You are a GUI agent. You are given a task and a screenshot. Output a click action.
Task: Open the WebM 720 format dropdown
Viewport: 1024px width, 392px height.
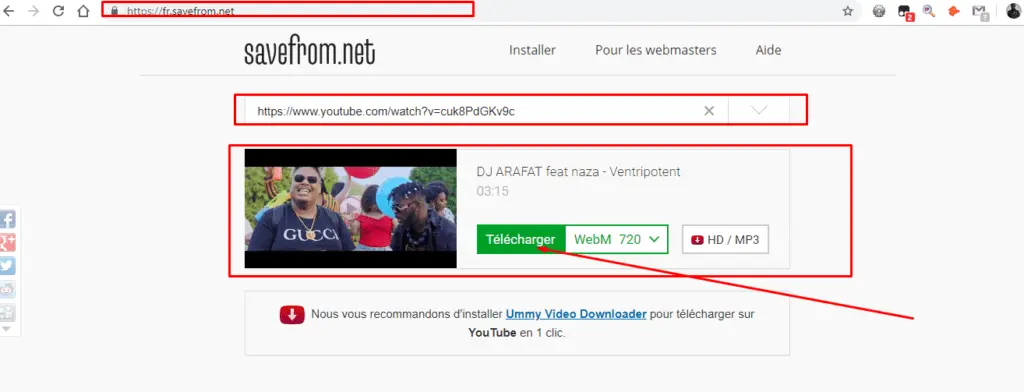click(x=616, y=240)
